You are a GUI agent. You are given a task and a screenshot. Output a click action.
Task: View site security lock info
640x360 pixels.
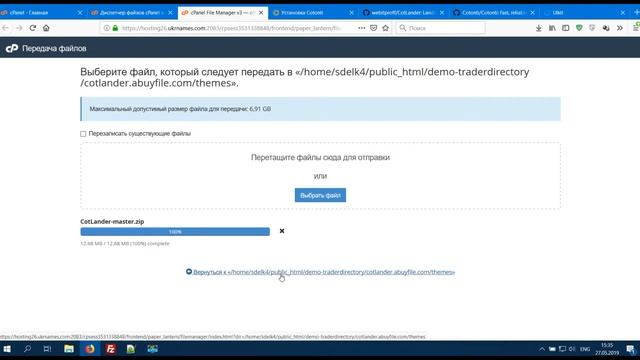click(115, 28)
